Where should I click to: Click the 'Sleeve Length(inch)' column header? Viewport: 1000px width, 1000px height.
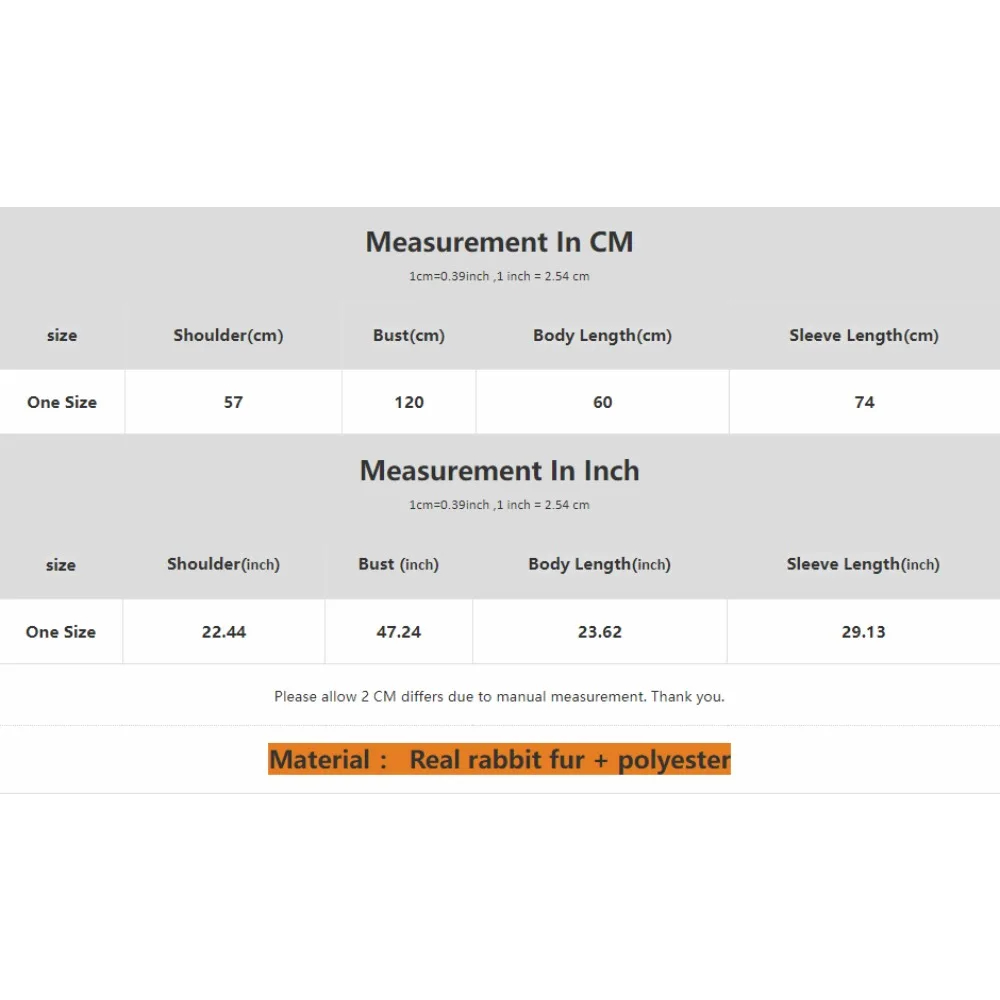863,564
